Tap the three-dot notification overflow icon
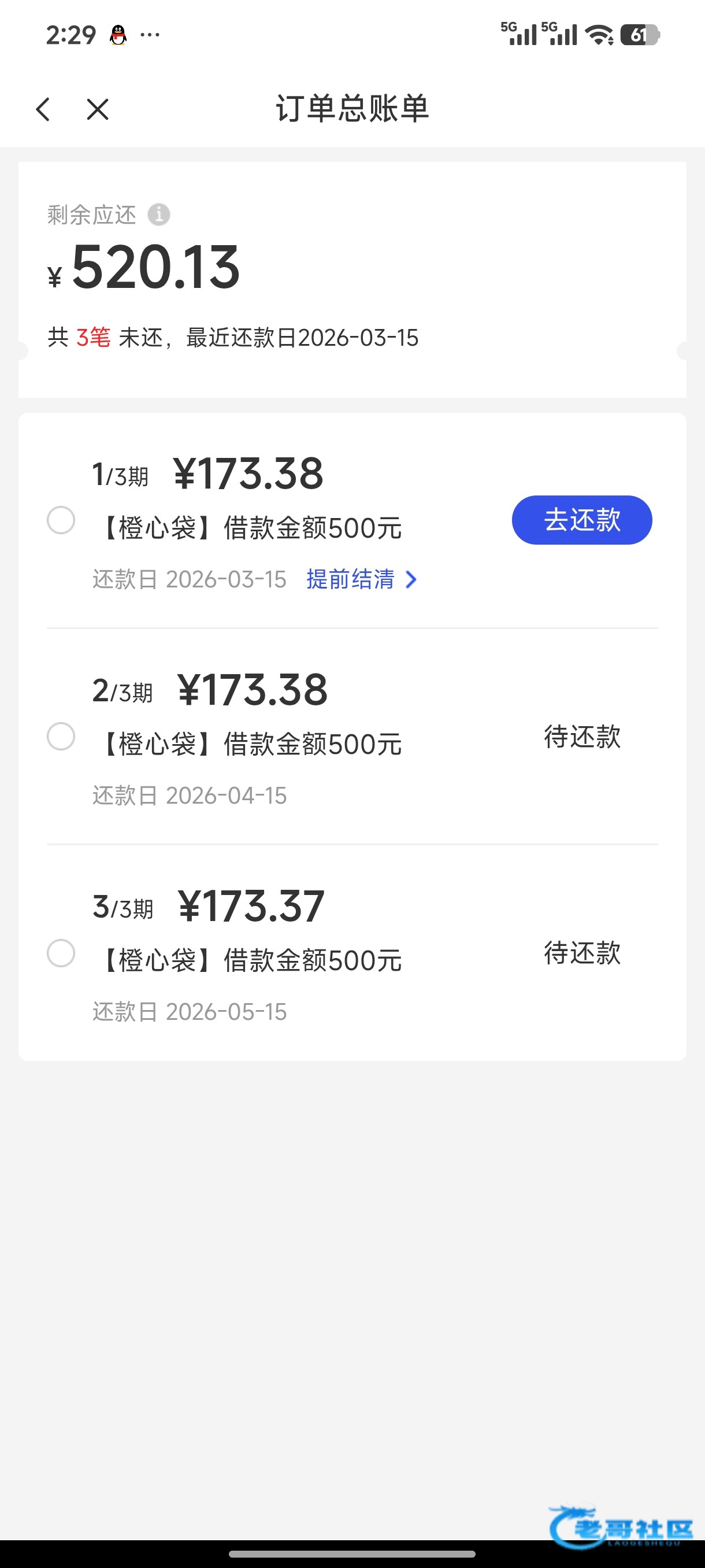This screenshot has width=705, height=1568. click(x=150, y=35)
